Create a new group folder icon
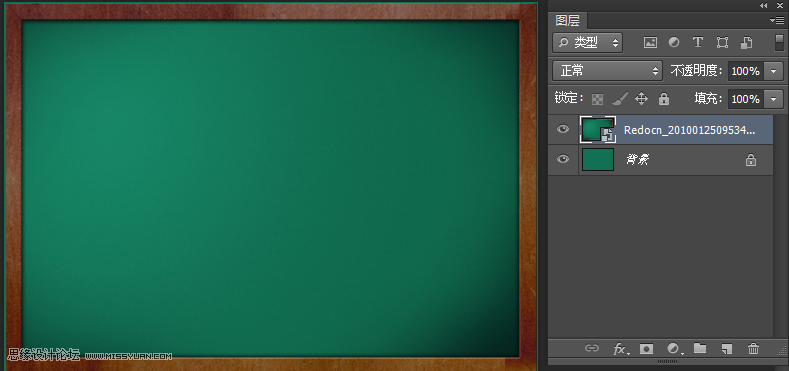Screen dimensions: 789x371 [700, 348]
